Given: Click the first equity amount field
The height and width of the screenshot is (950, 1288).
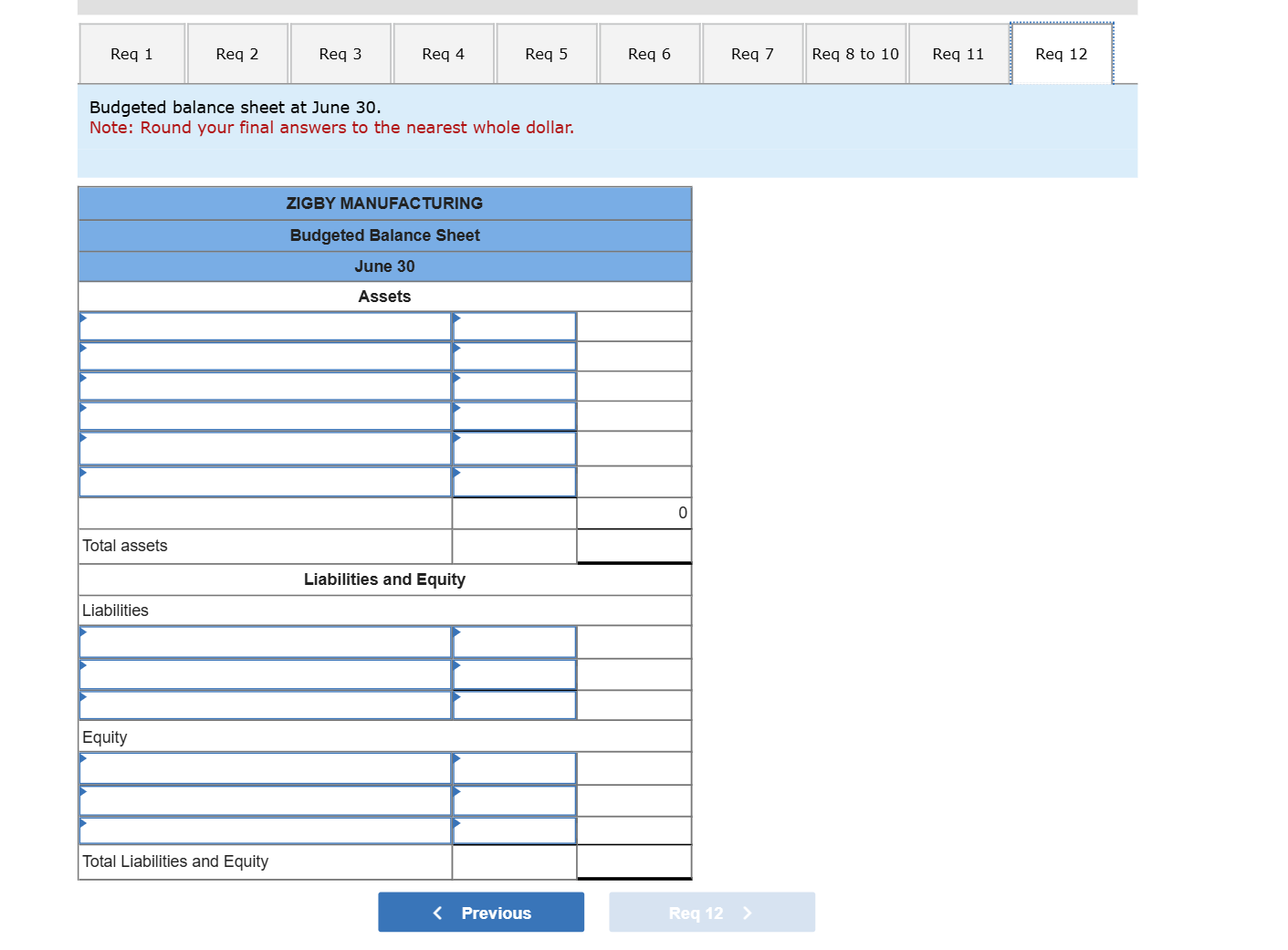Looking at the screenshot, I should [515, 768].
